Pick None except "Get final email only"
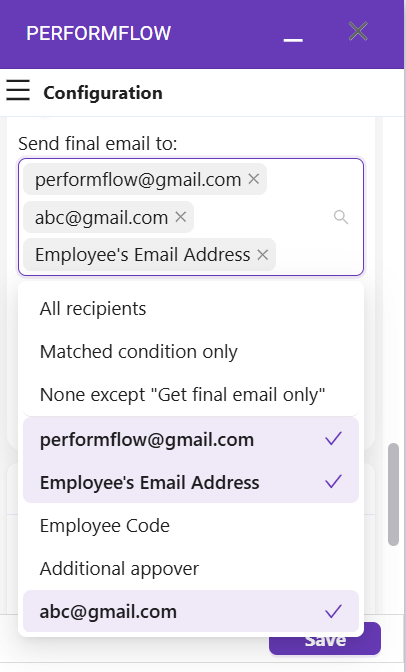Image resolution: width=406 pixels, height=672 pixels. (x=191, y=394)
